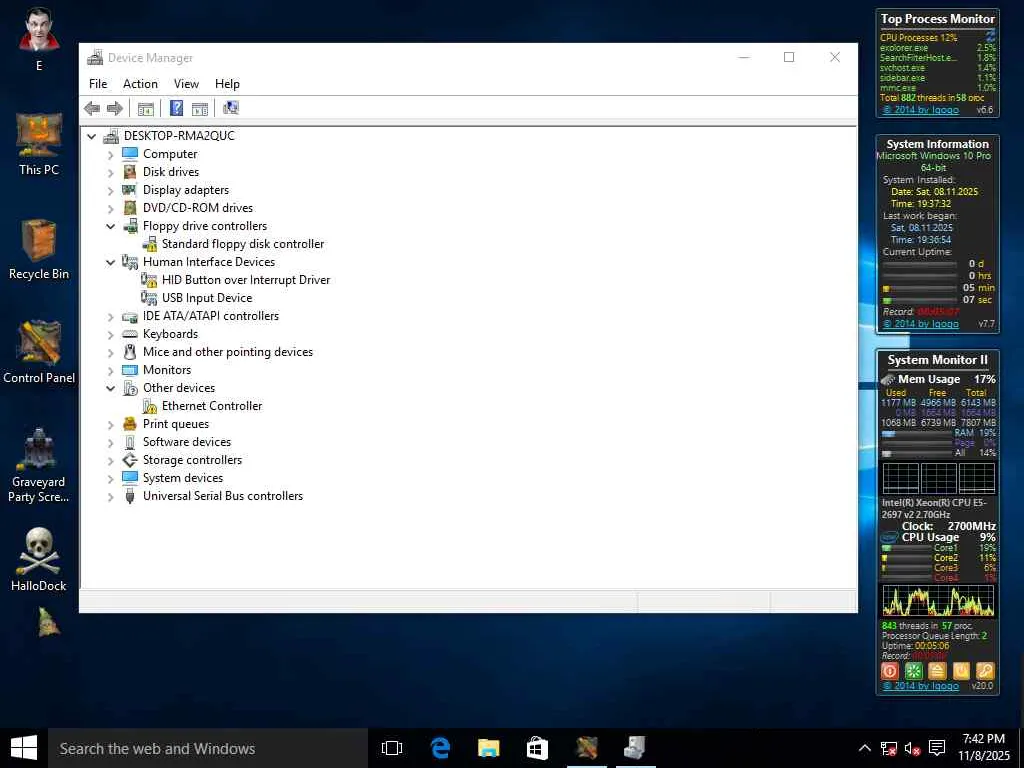Viewport: 1024px width, 768px height.
Task: Expand the IDE ATA/ATAPI controllers category
Action: [x=110, y=317]
